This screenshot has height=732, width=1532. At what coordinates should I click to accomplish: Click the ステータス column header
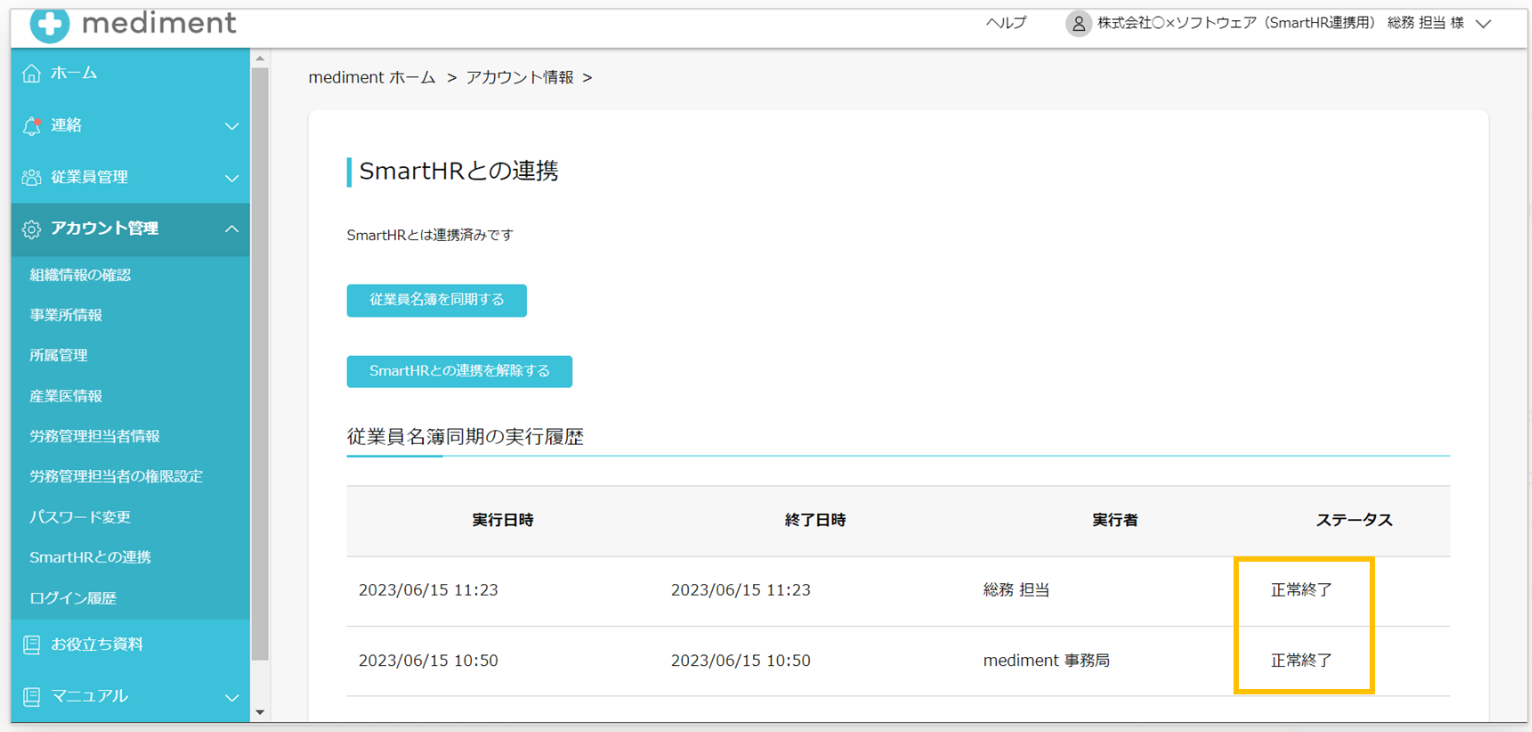click(x=1354, y=520)
